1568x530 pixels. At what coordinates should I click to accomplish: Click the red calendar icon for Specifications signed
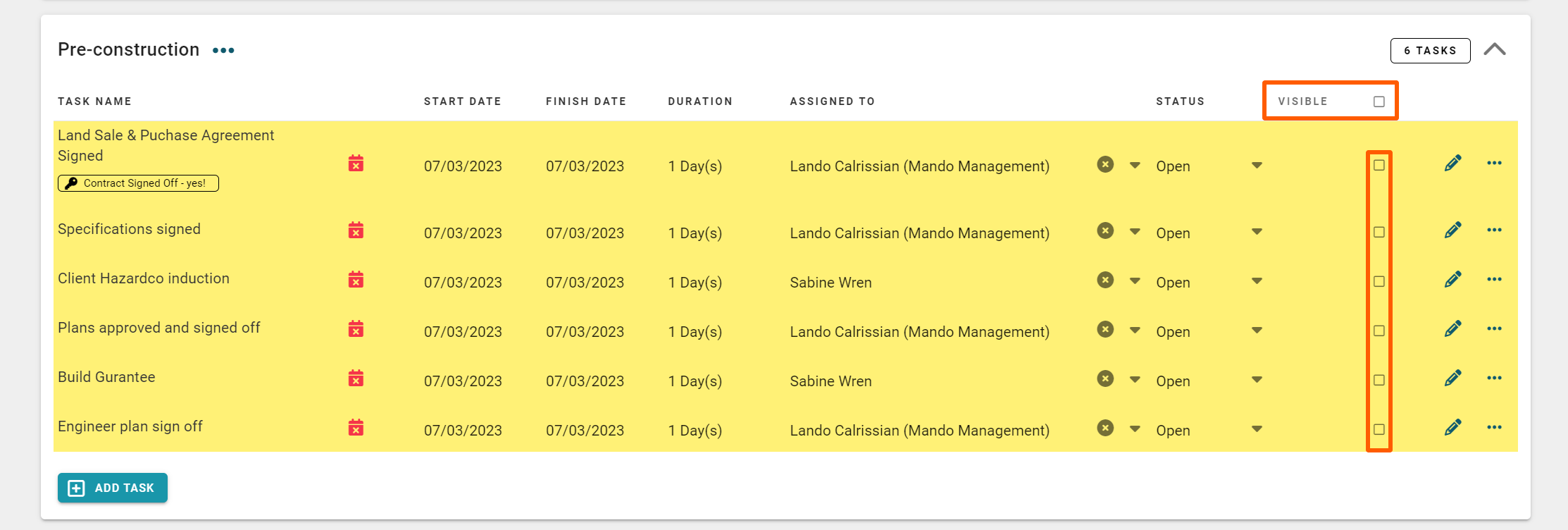pyautogui.click(x=356, y=230)
